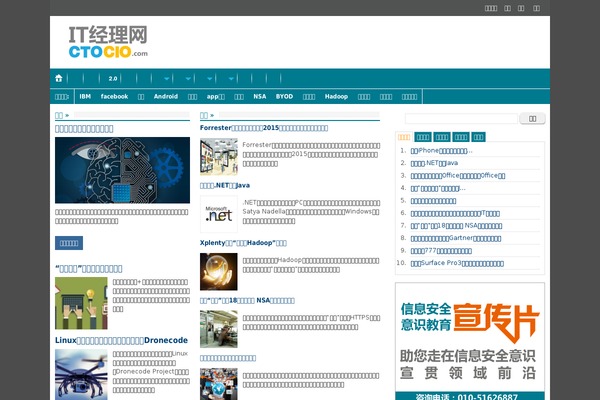The image size is (600, 400).
Task: Open ranked item 2 about .NET and Java
Action: click(434, 163)
